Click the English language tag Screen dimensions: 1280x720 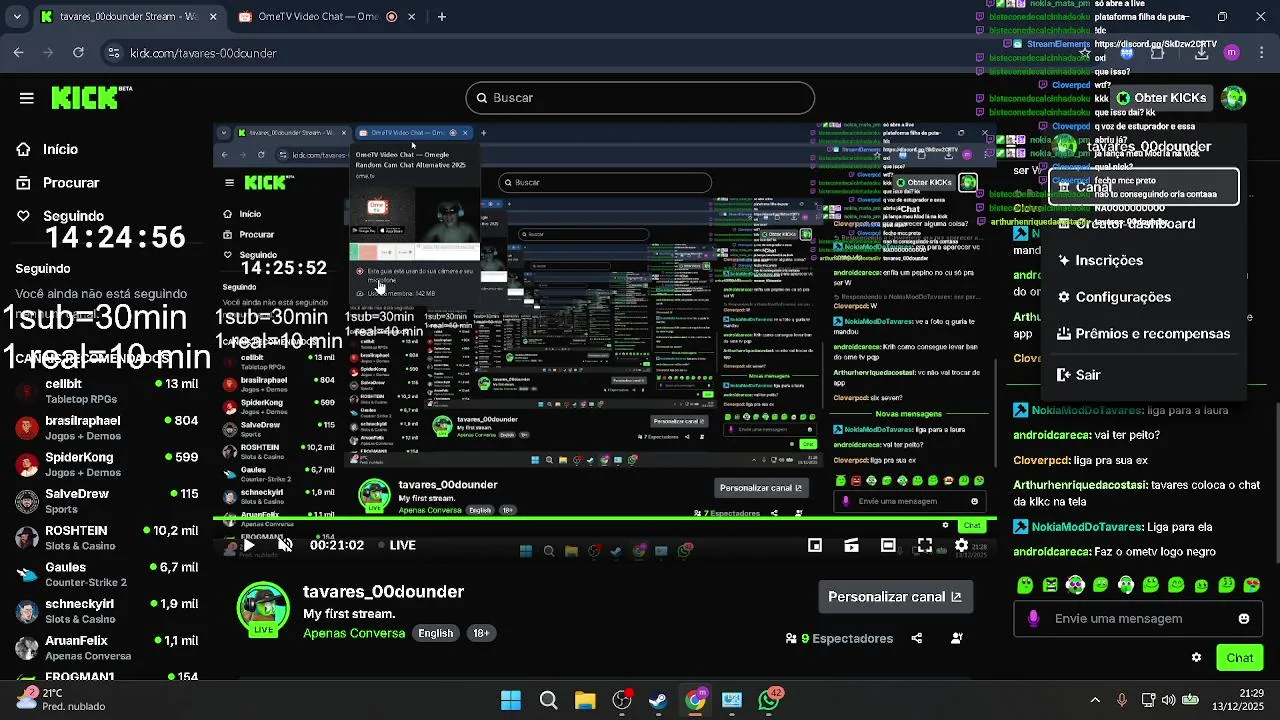[x=436, y=633]
